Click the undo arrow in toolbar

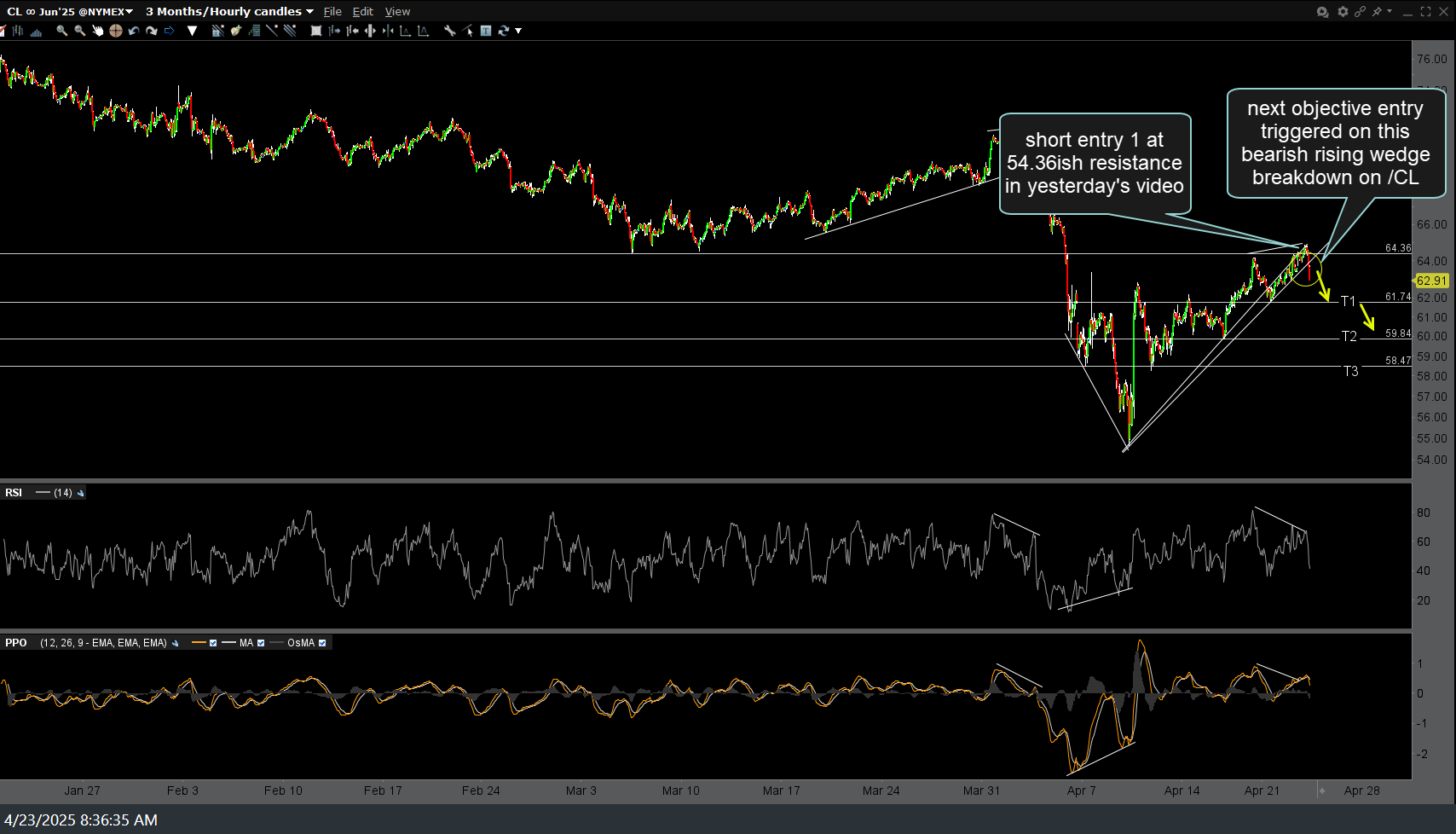[x=134, y=31]
